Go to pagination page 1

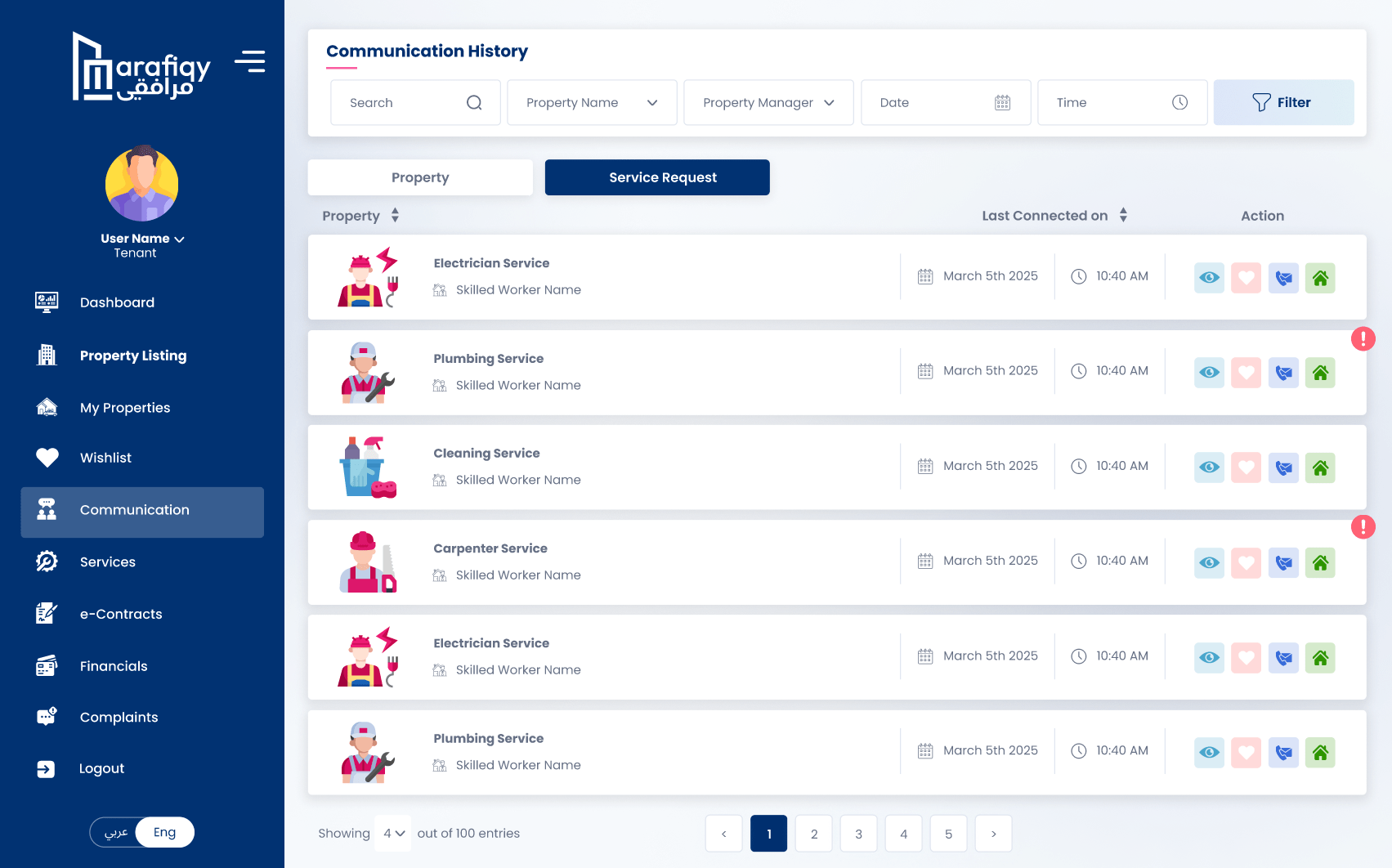pyautogui.click(x=769, y=834)
